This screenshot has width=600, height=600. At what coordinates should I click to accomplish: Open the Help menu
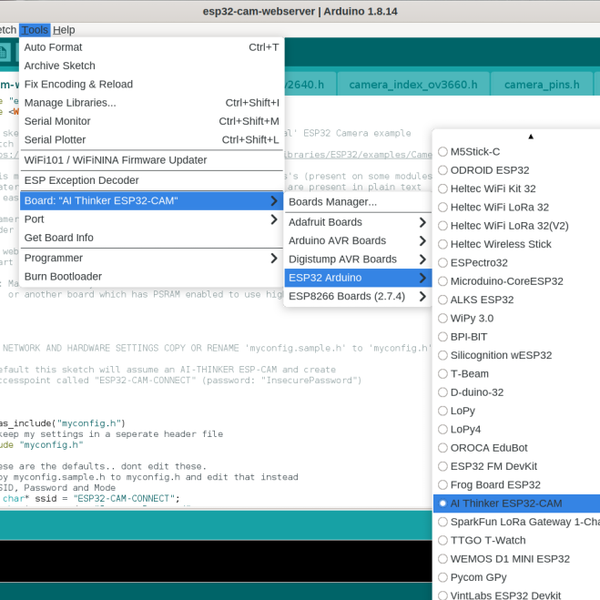63,30
